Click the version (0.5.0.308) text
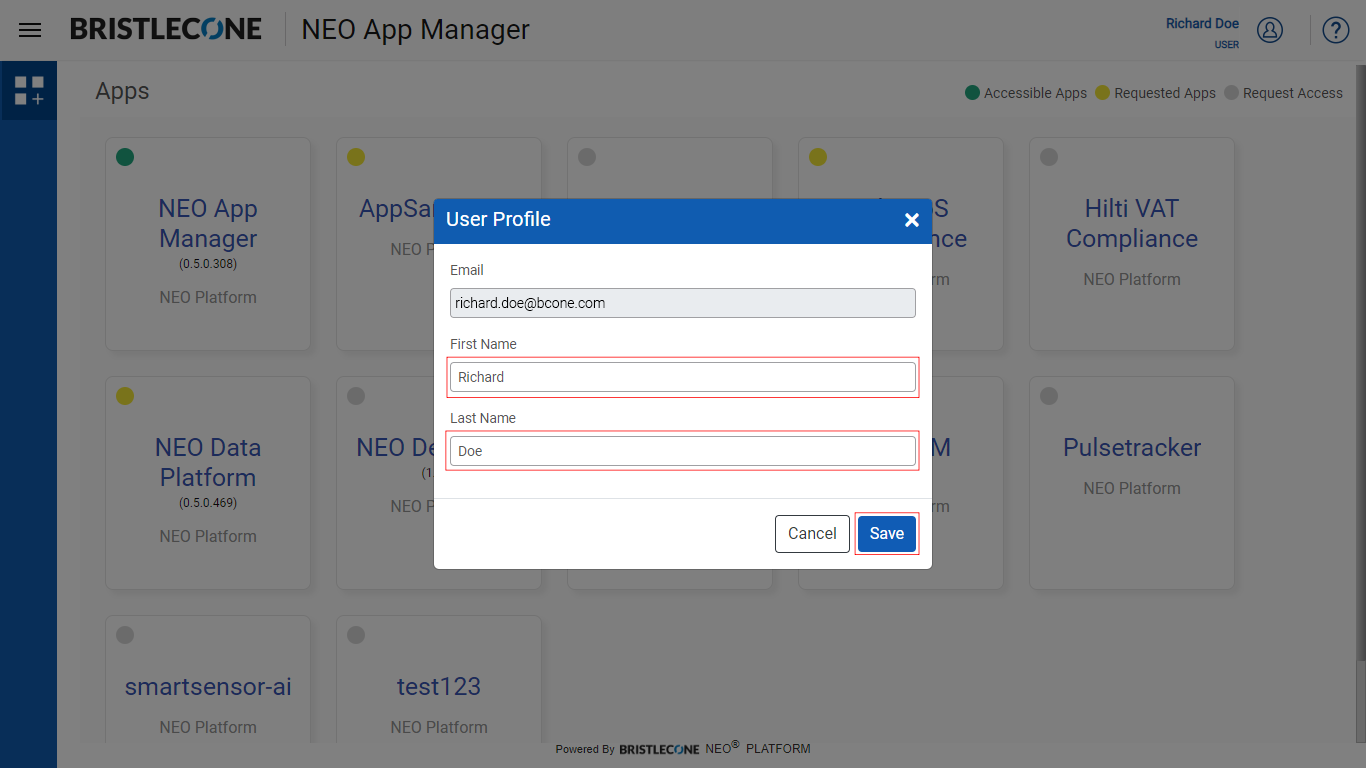Screen dimensions: 1366x768 tap(208, 264)
